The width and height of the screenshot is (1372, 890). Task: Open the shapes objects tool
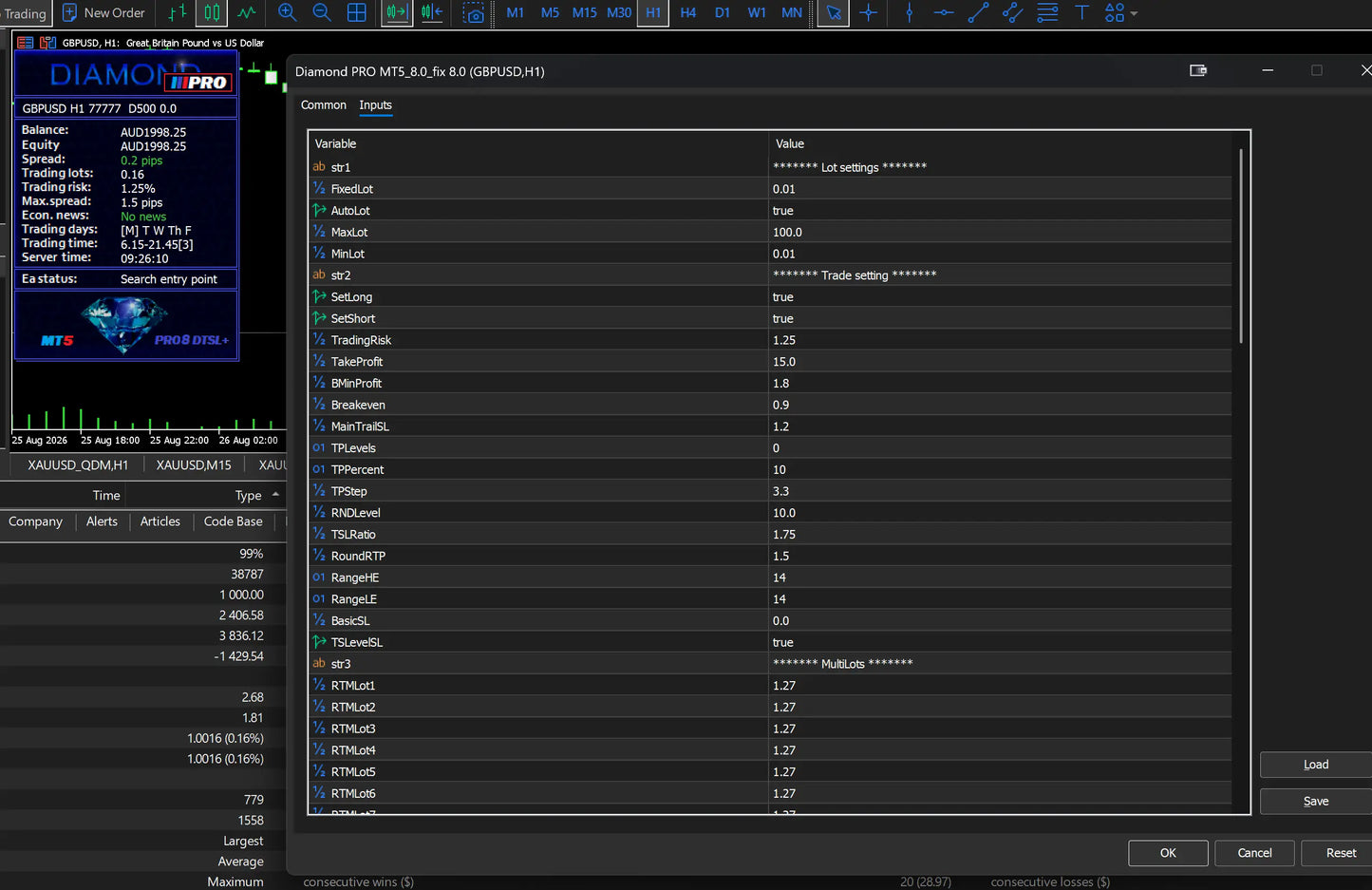pos(1115,13)
